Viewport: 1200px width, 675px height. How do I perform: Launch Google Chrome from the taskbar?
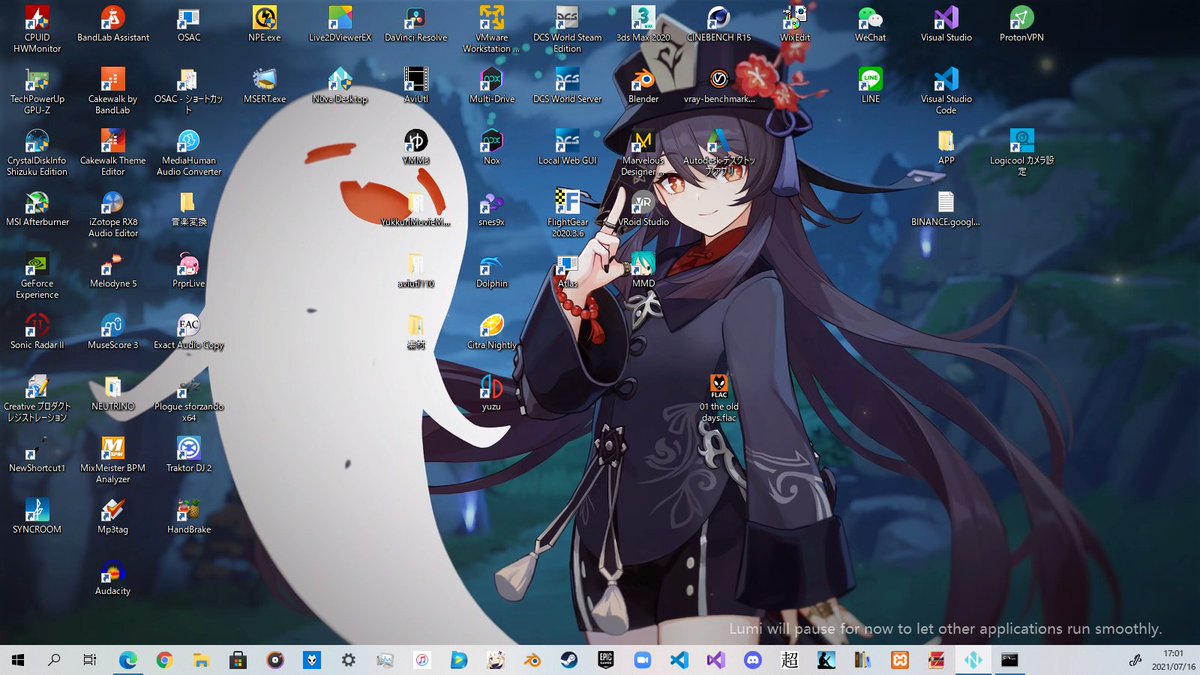point(165,660)
